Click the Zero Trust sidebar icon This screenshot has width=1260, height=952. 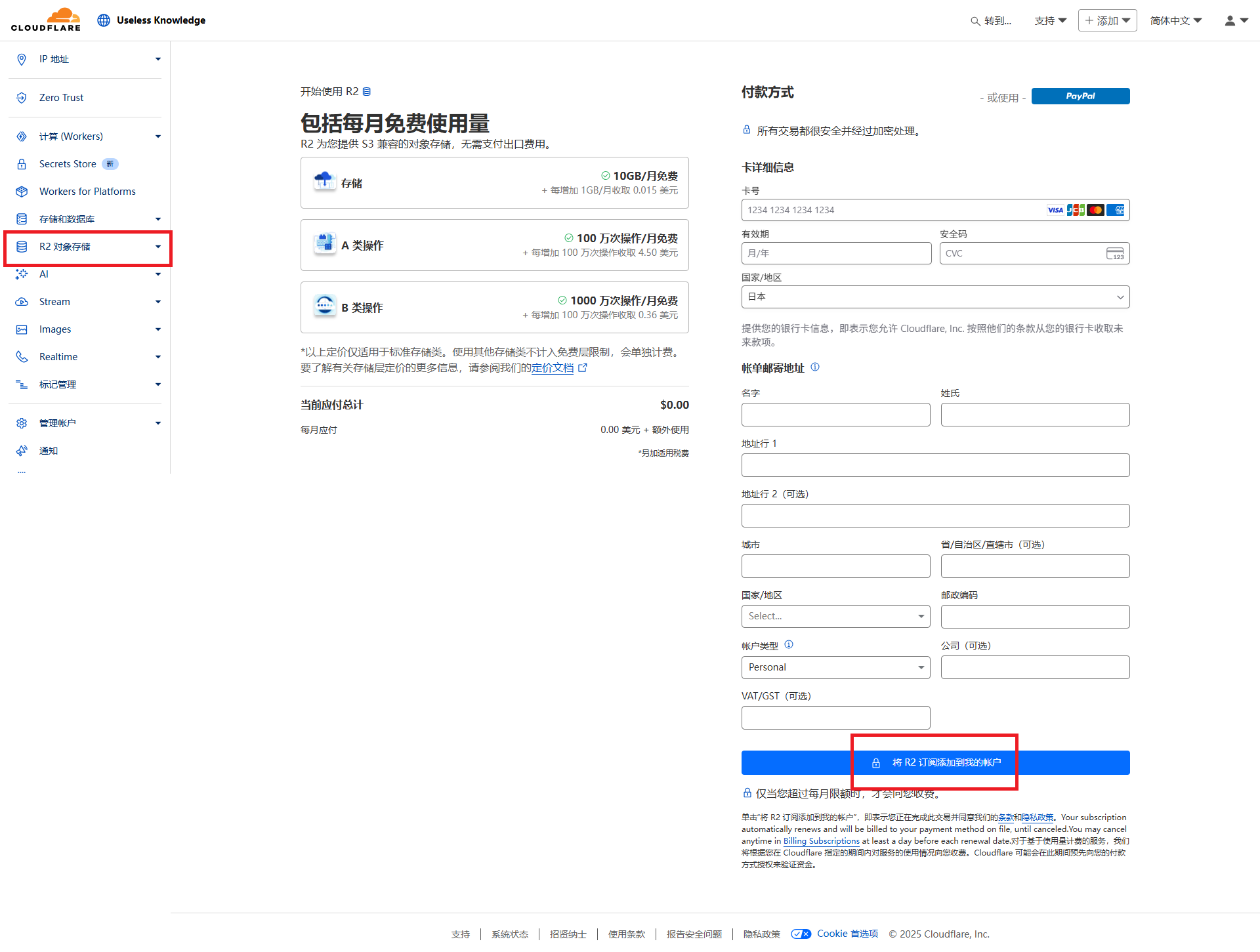click(22, 98)
